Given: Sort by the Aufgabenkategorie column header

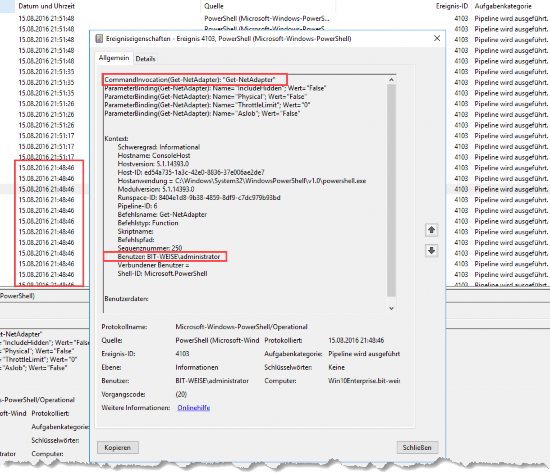Looking at the screenshot, I should pyautogui.click(x=503, y=6).
